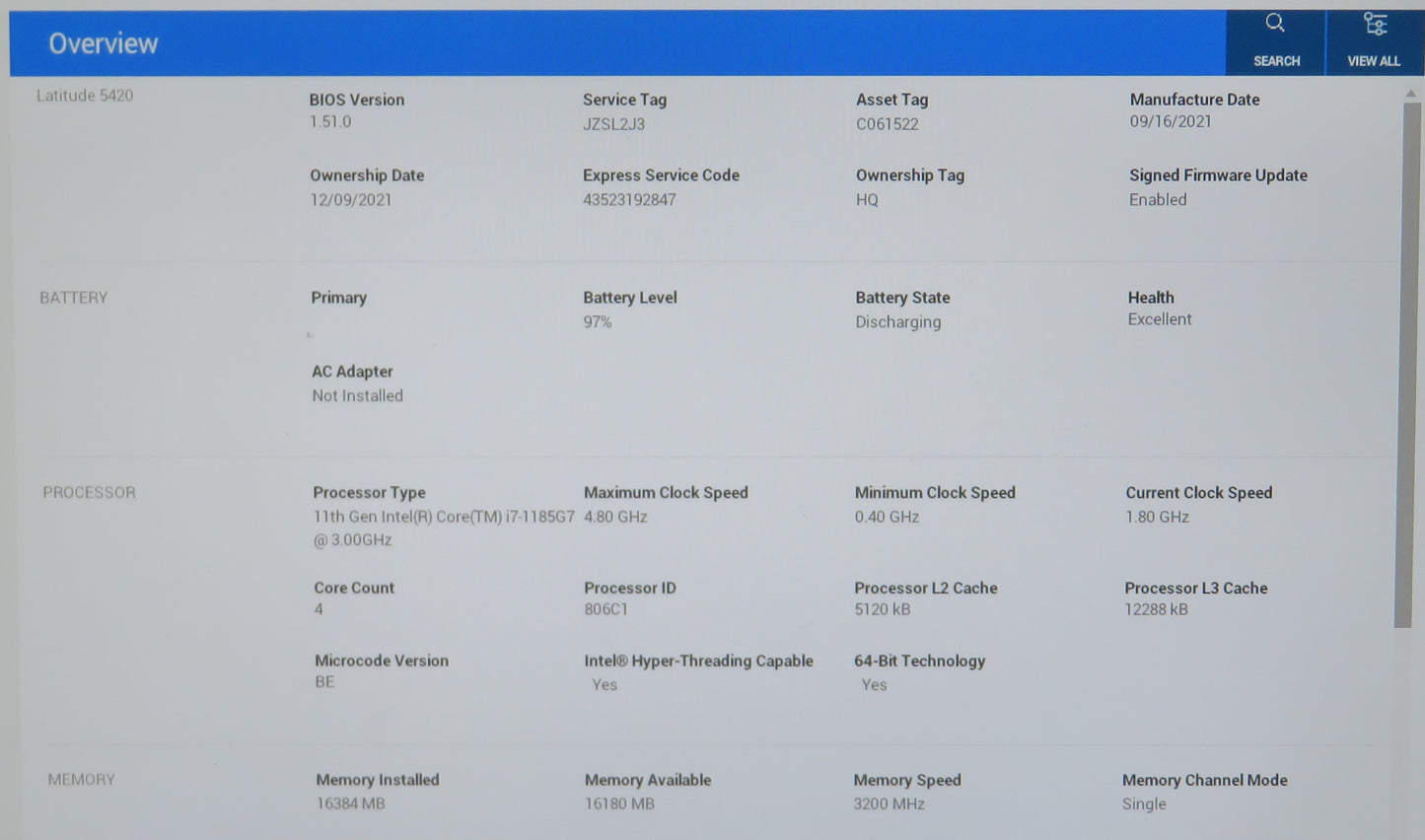Click the Latitude 5420 model name
Image resolution: width=1425 pixels, height=840 pixels.
[85, 96]
